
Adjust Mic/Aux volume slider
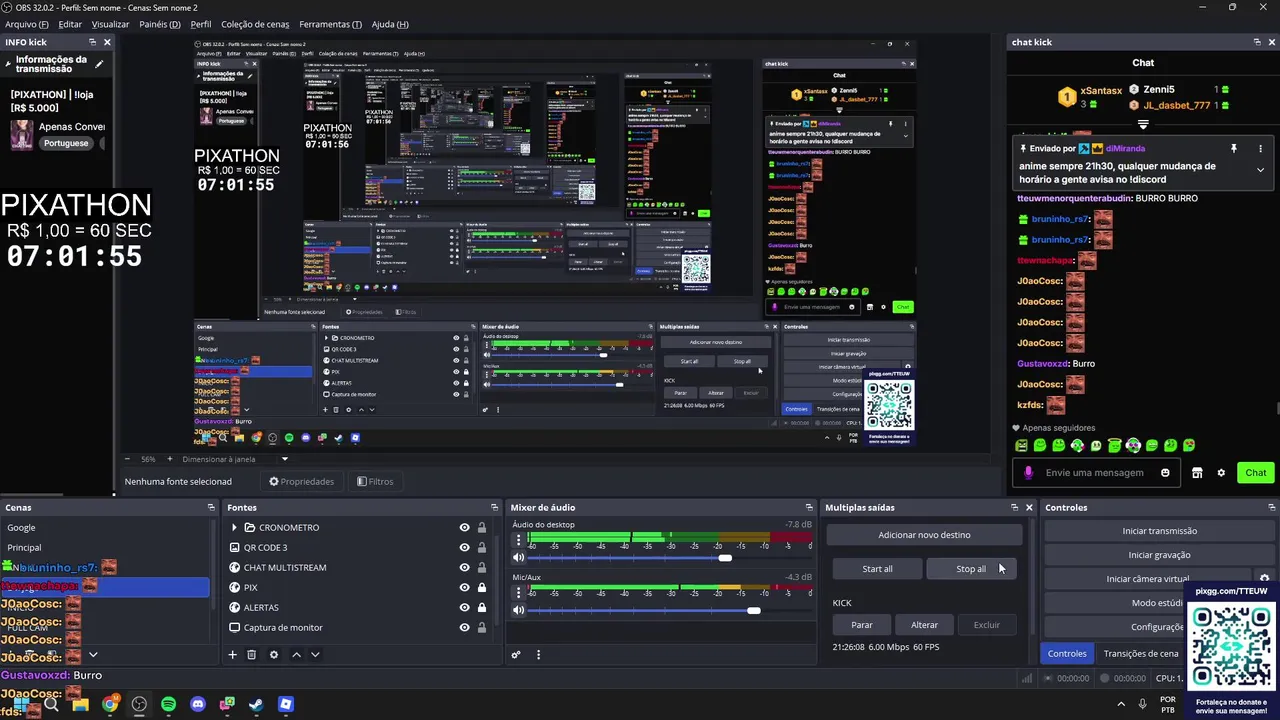pos(753,610)
